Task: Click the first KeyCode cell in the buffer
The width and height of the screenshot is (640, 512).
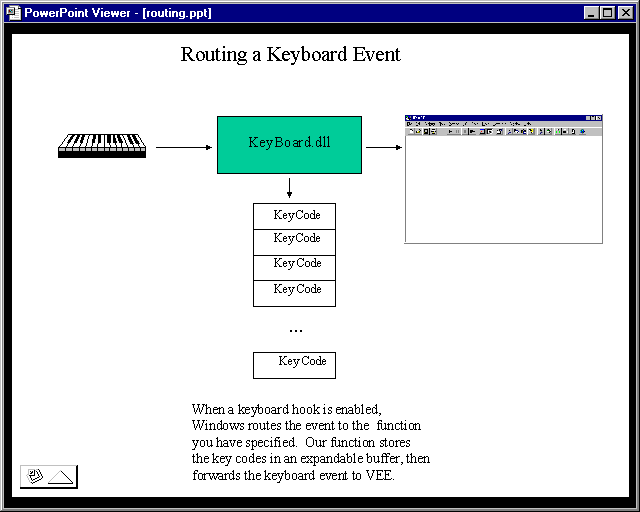Action: pyautogui.click(x=294, y=216)
